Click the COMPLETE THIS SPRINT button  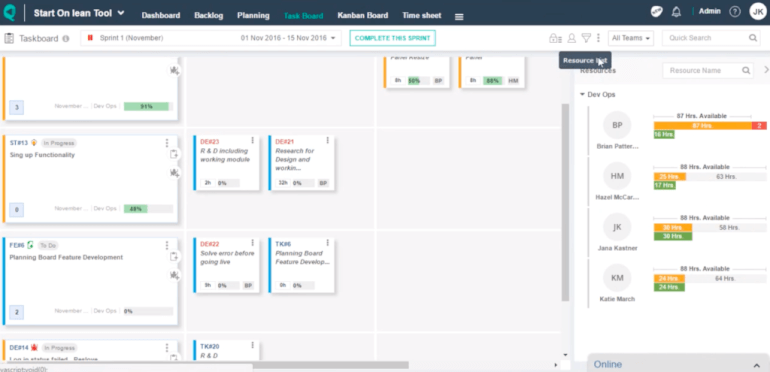pyautogui.click(x=392, y=38)
